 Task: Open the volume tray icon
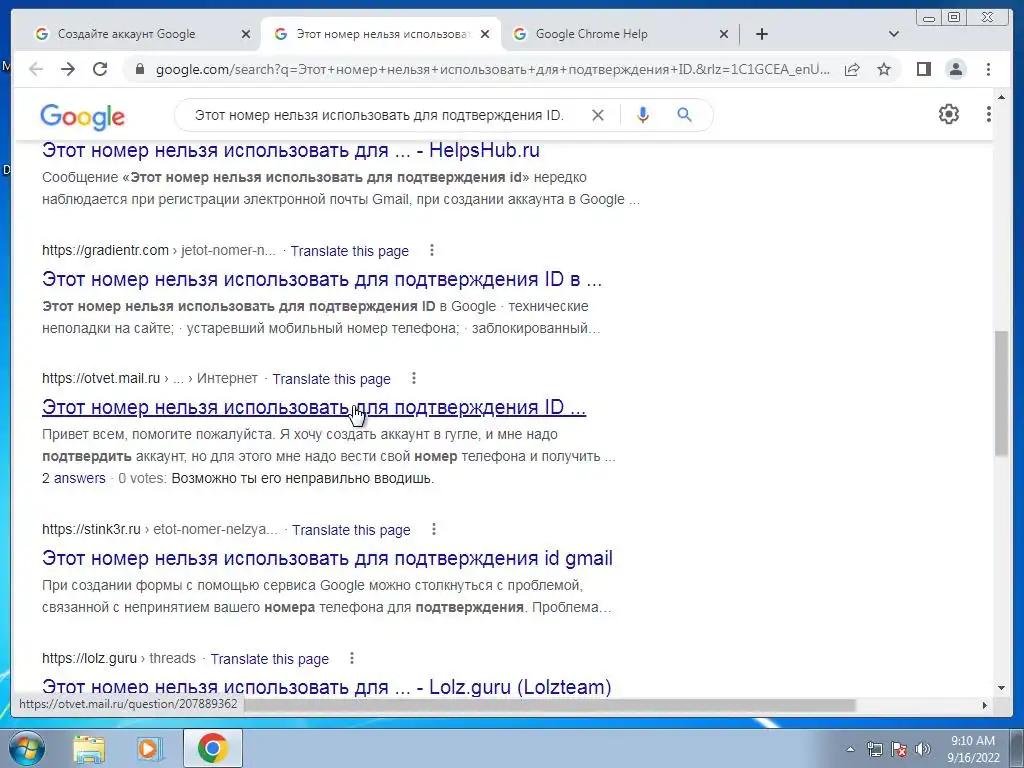(923, 750)
